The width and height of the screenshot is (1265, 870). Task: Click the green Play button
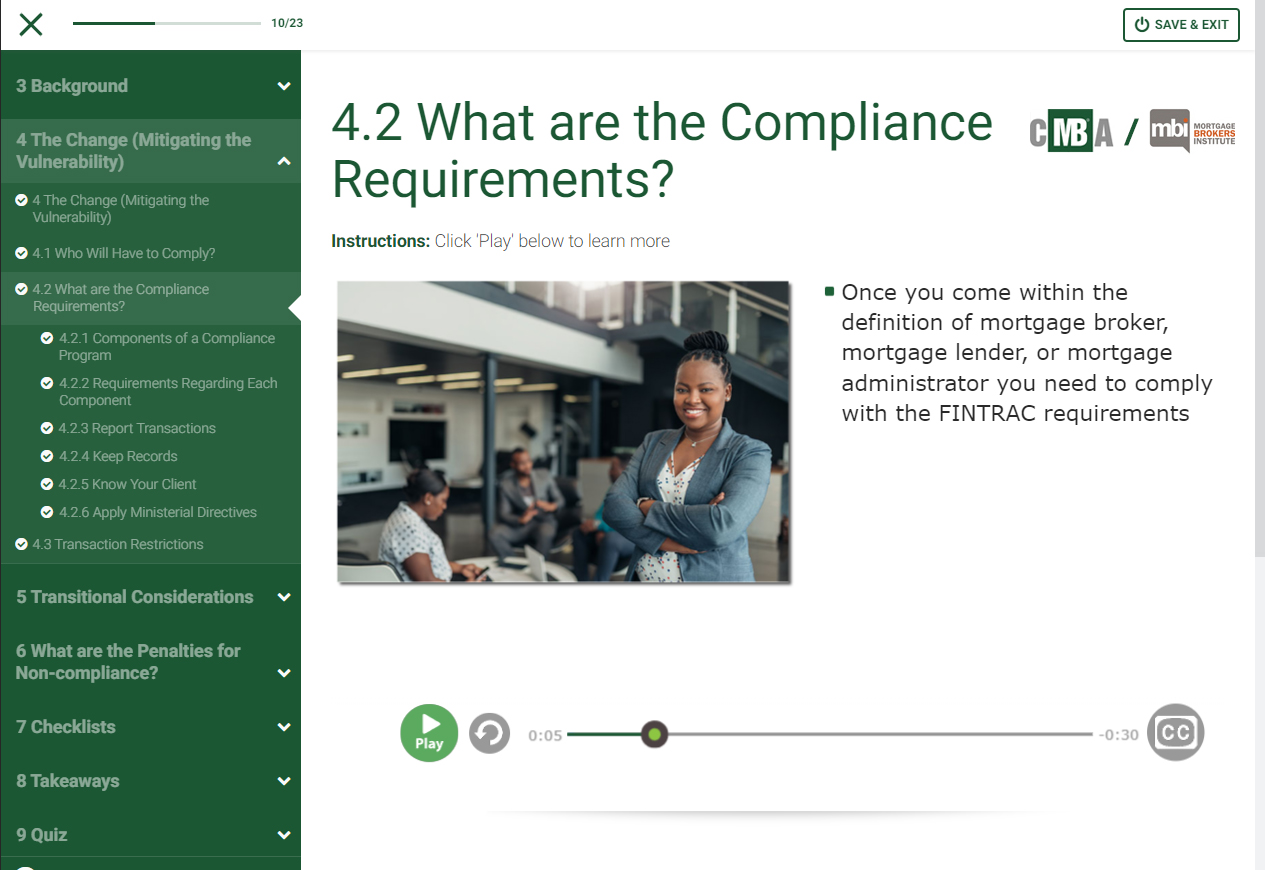pos(429,733)
